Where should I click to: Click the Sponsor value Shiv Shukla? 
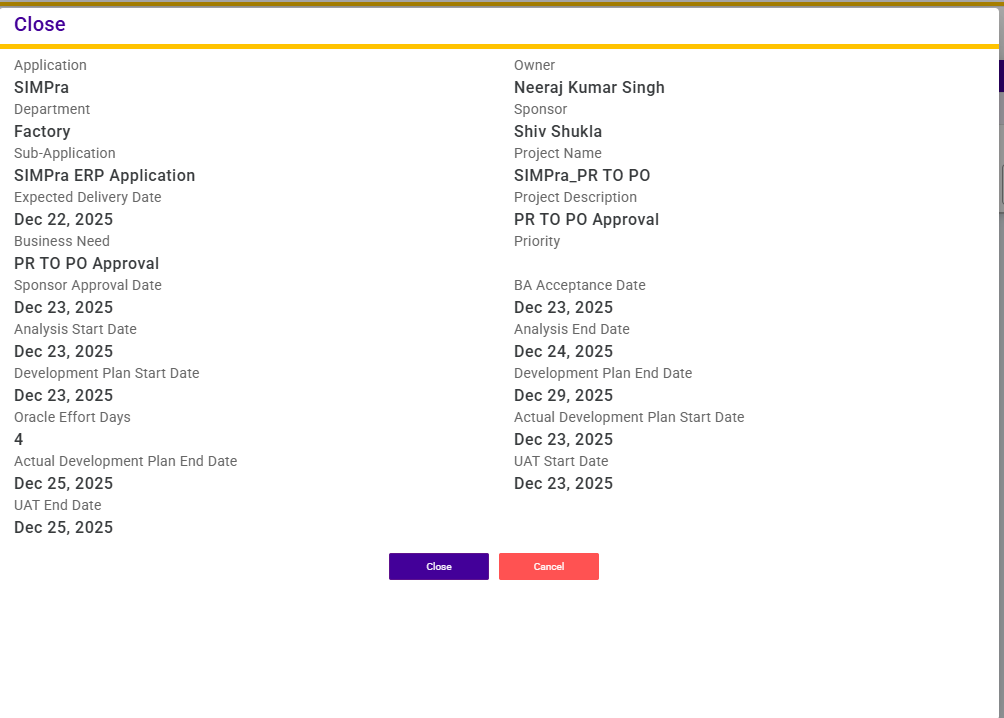pyautogui.click(x=557, y=132)
